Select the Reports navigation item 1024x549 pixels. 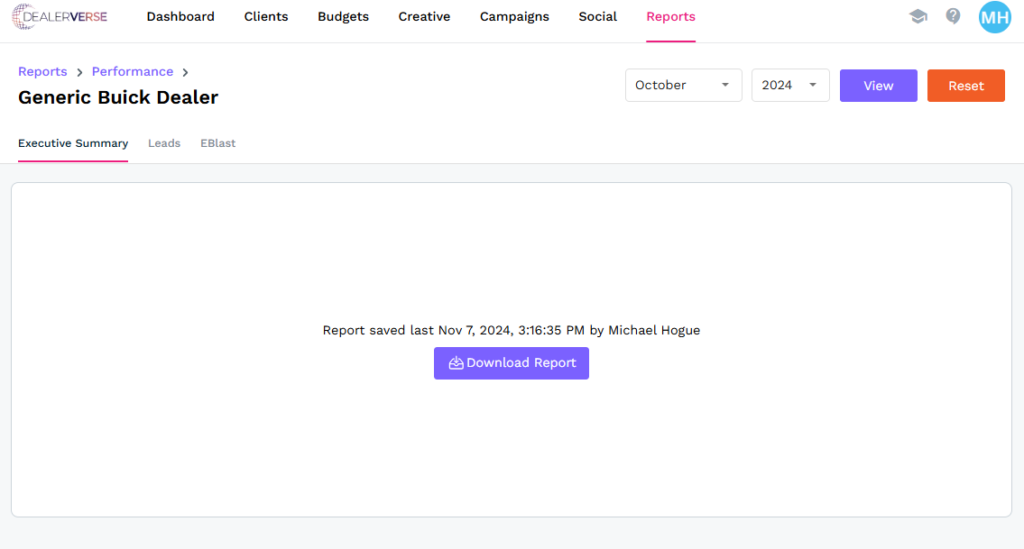(670, 17)
